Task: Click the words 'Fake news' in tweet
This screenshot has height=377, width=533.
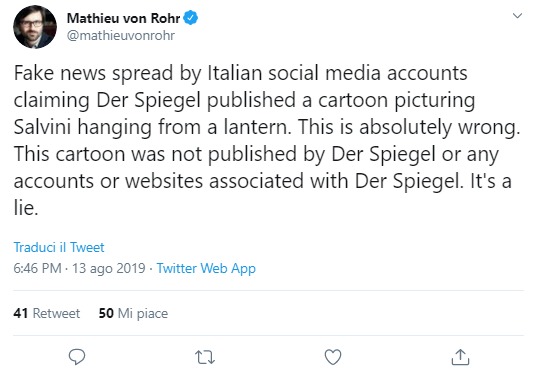Action: click(x=59, y=73)
